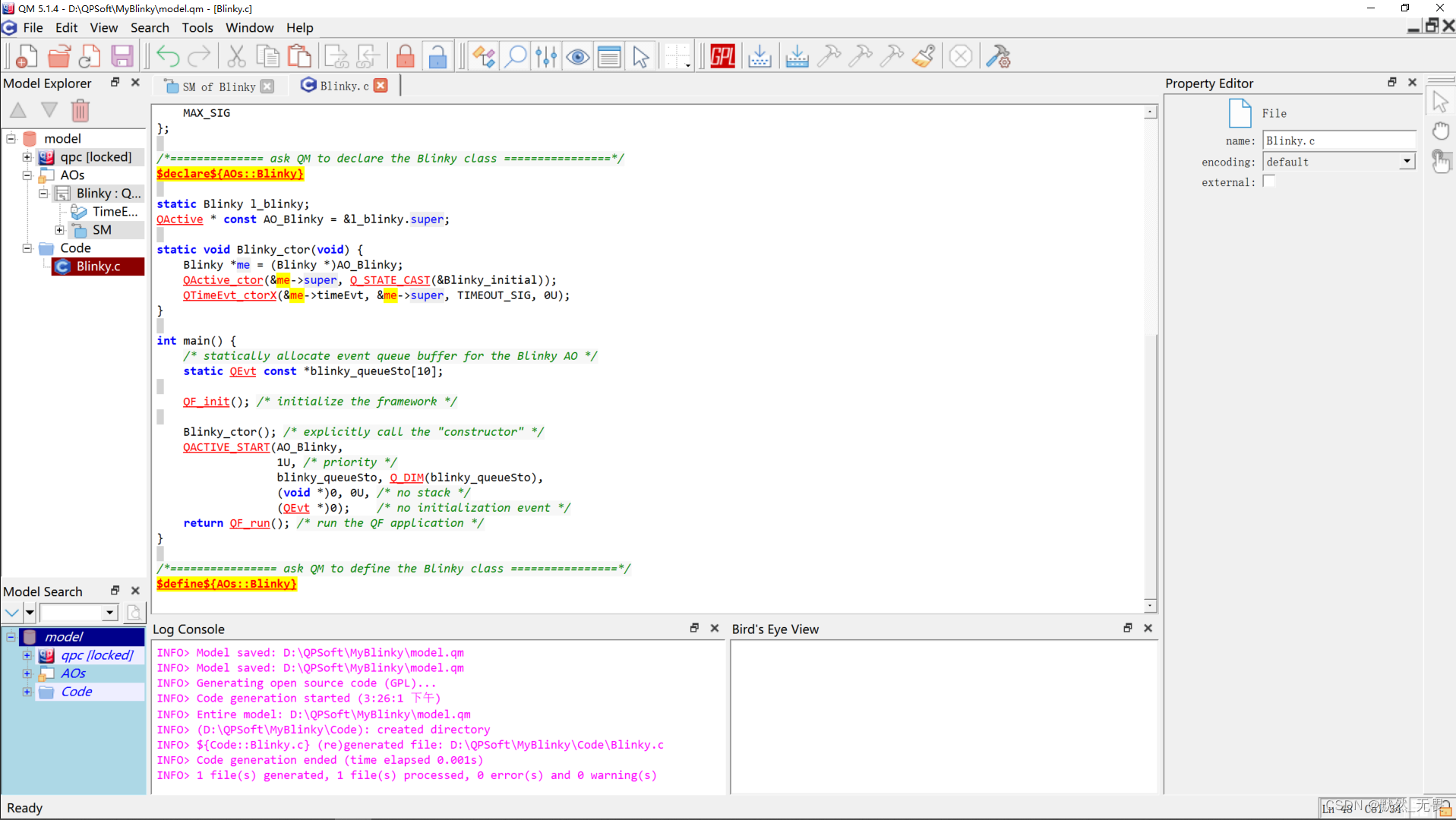Viewport: 1456px width, 820px height.
Task: Close the Property Editor panel
Action: pos(1412,82)
